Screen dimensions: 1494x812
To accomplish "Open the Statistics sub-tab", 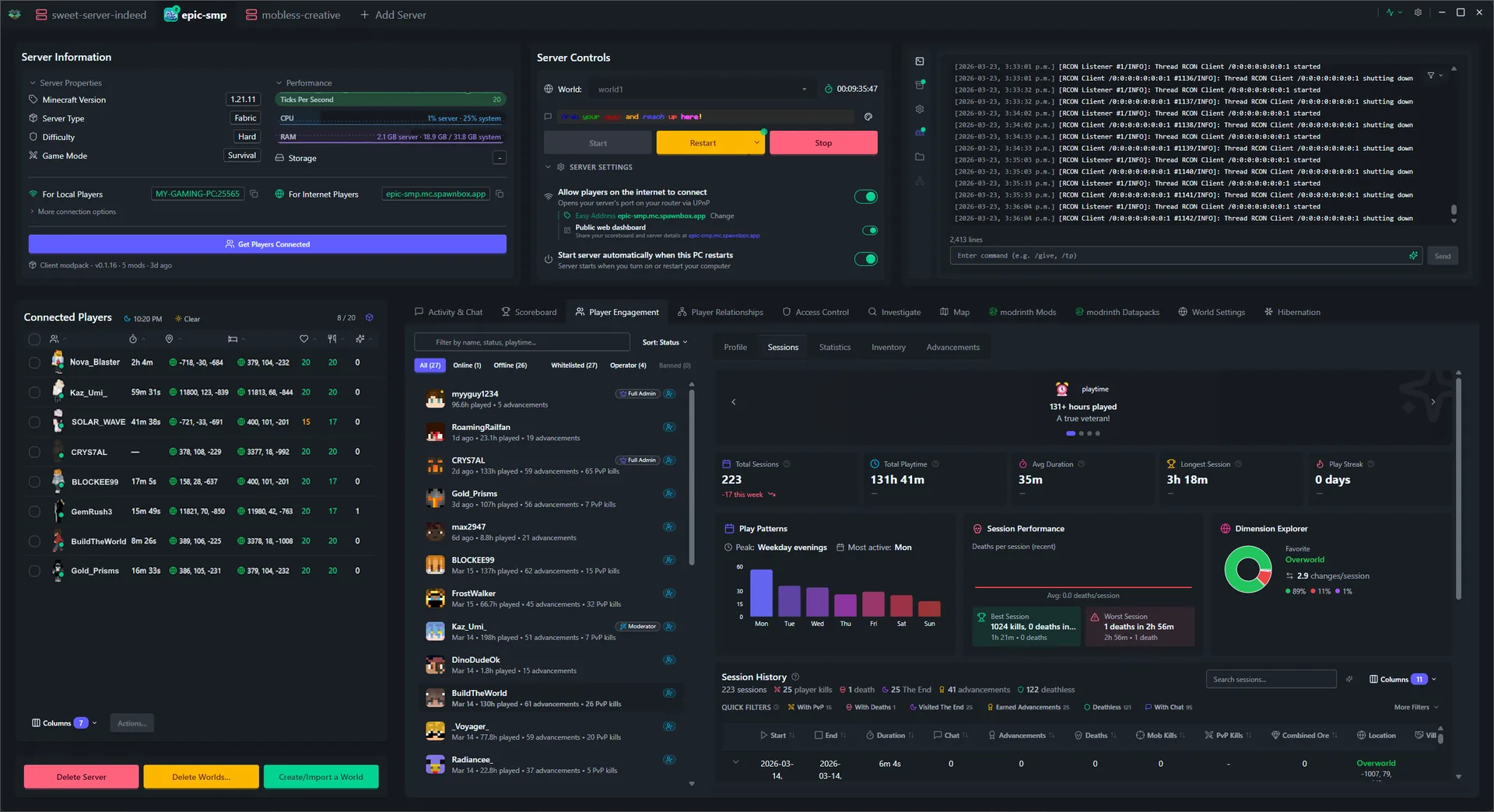I will click(x=834, y=347).
